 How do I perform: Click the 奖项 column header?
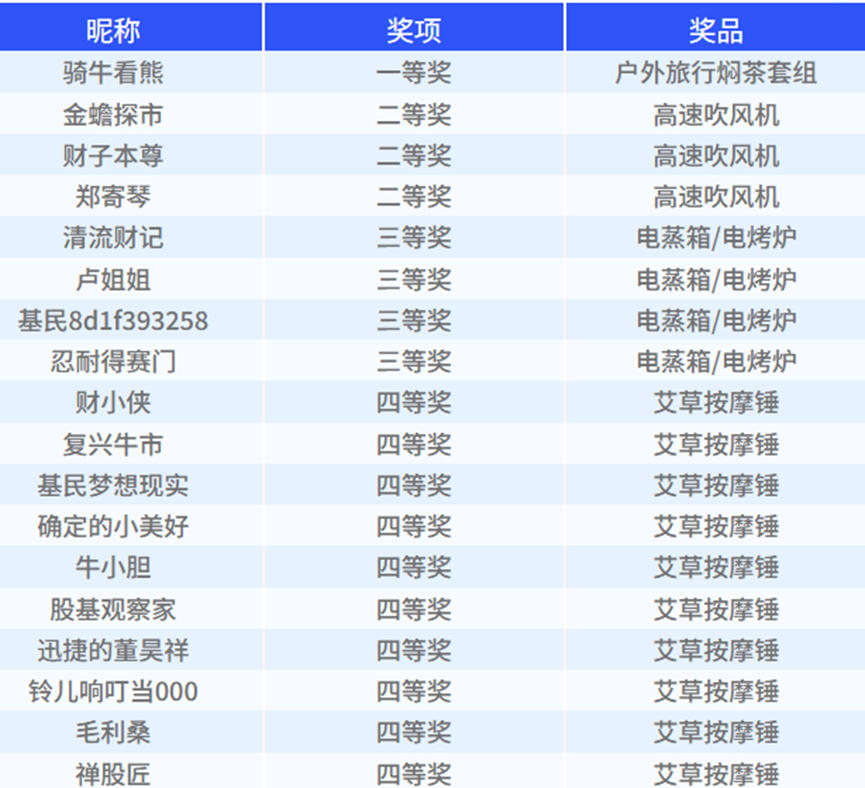coord(414,30)
